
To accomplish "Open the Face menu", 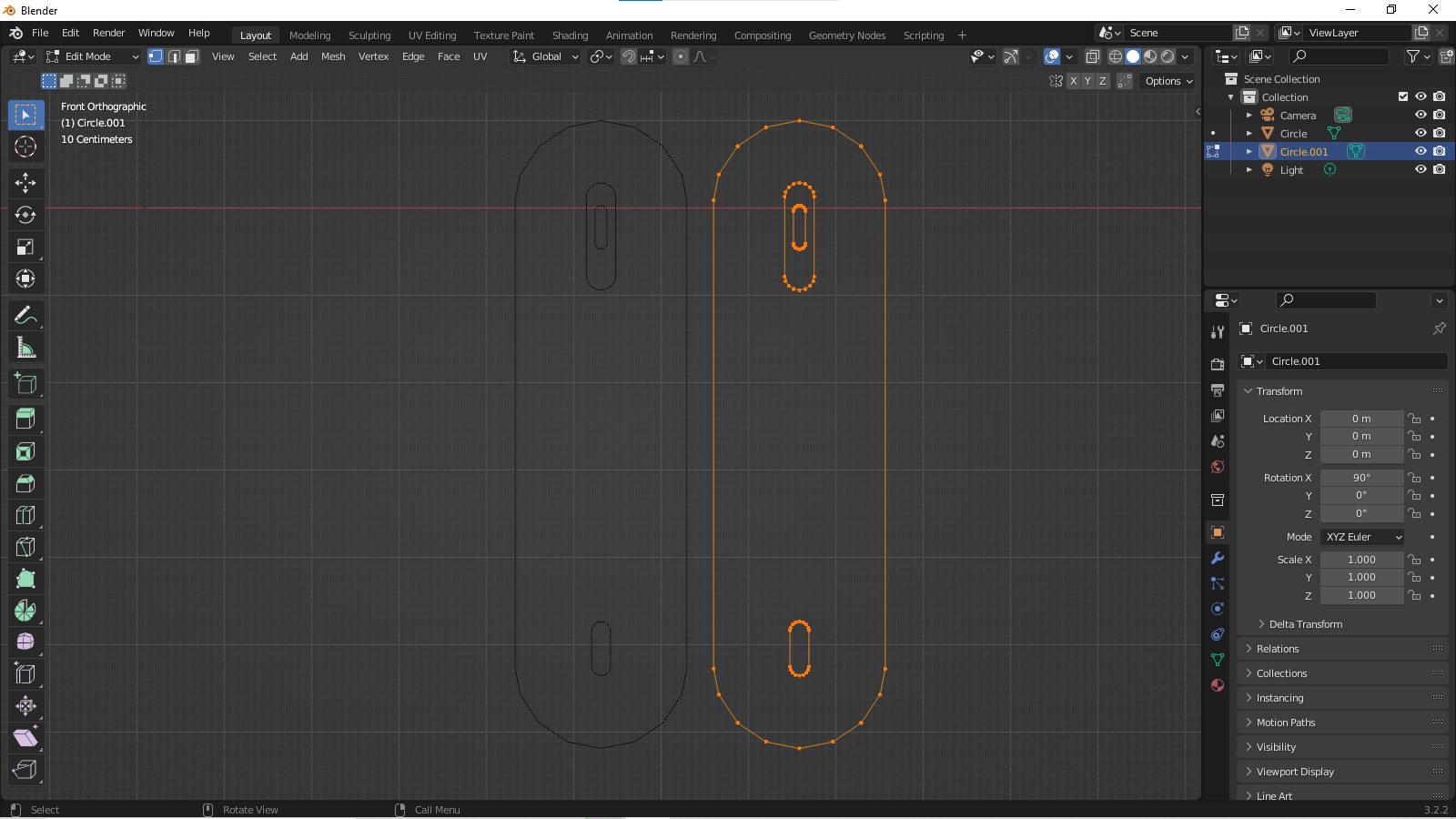I will click(x=449, y=56).
